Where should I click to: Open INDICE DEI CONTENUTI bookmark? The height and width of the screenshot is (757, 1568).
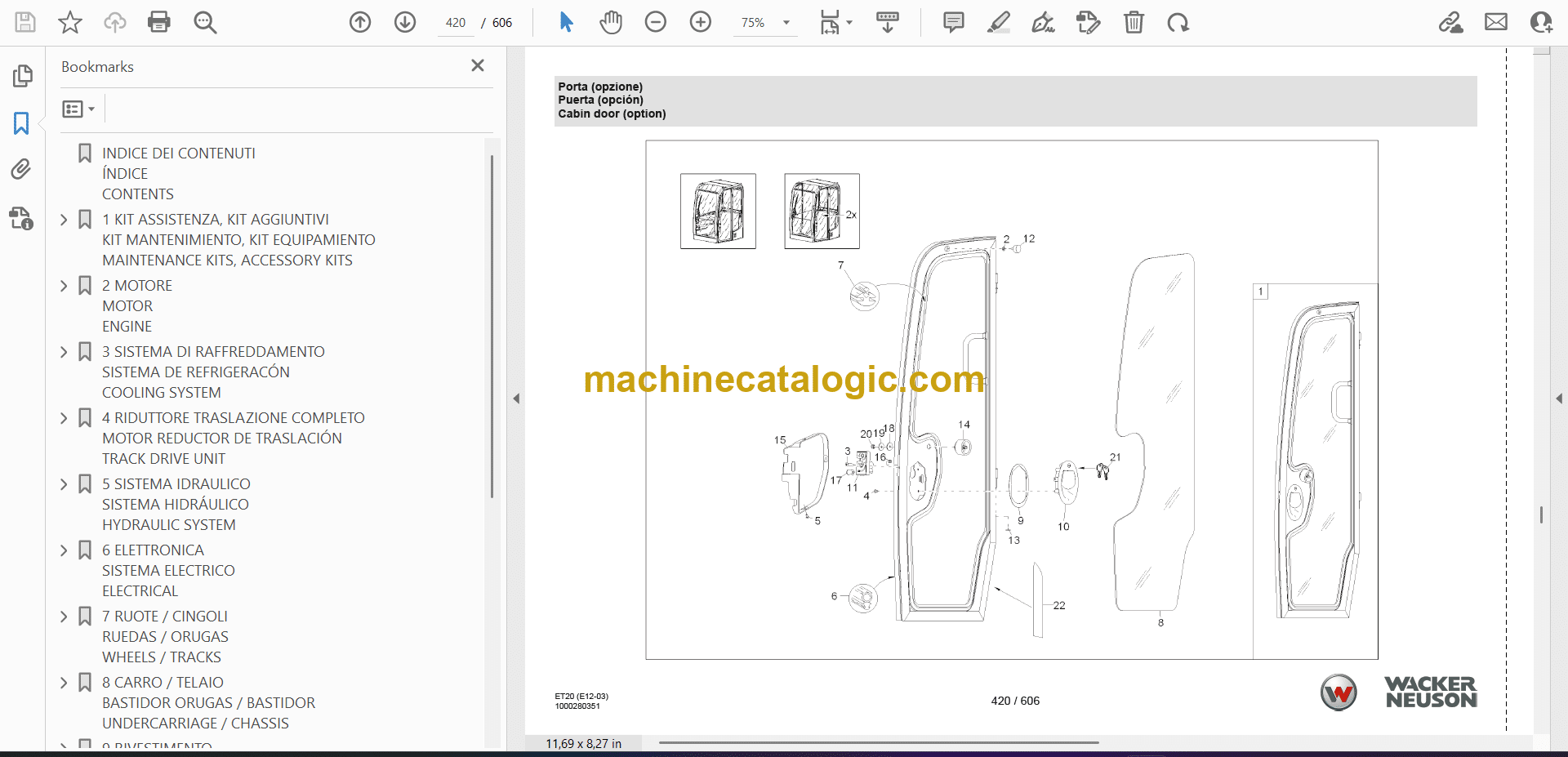[x=178, y=154]
